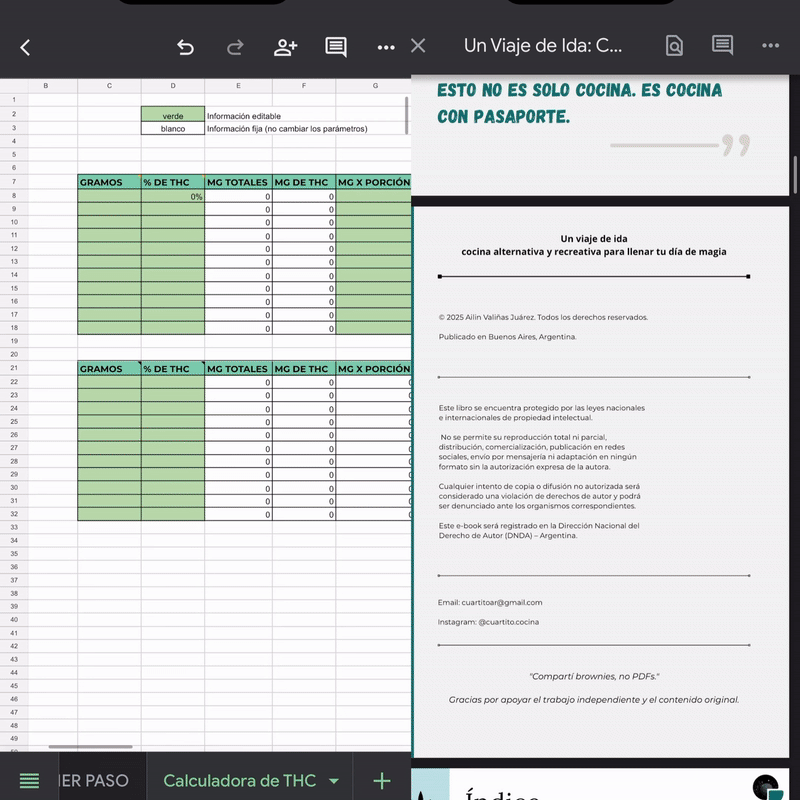Tap 'Gracias por apoyar el trabajo independiente' line
800x800 pixels.
click(594, 700)
